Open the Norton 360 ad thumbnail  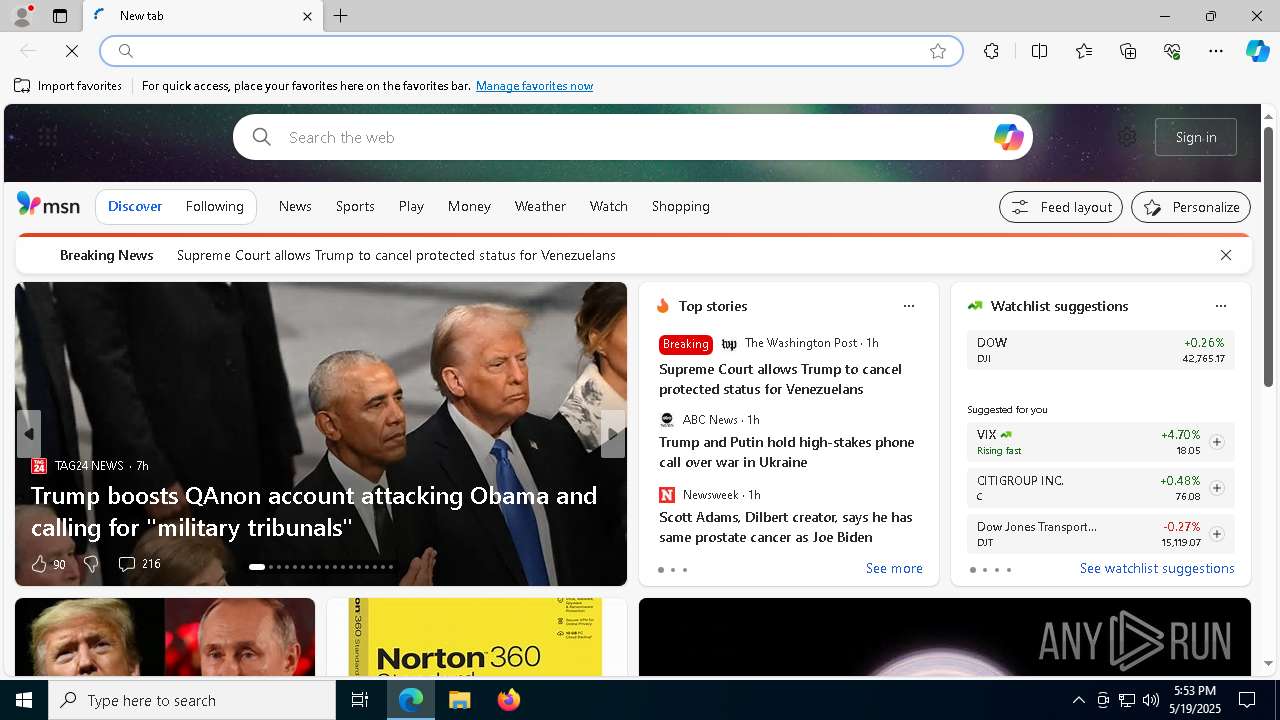(x=476, y=637)
